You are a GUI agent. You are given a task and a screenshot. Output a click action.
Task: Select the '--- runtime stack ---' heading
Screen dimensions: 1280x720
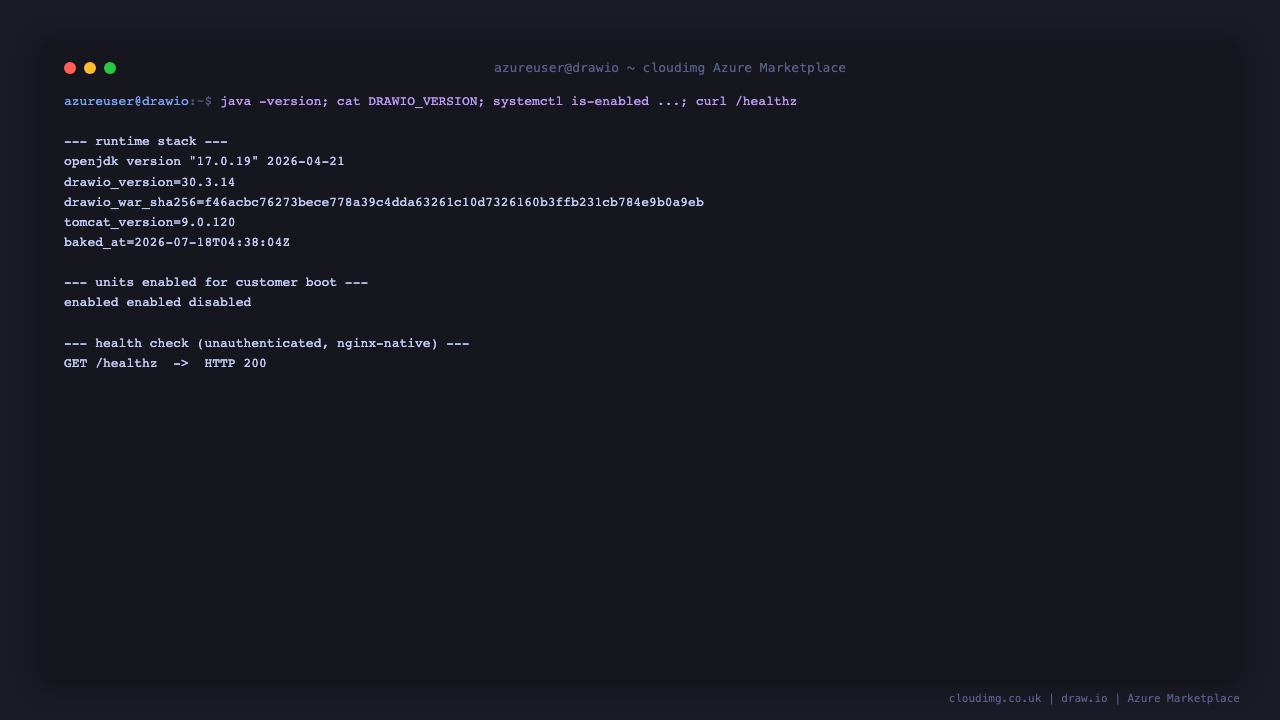(x=146, y=141)
